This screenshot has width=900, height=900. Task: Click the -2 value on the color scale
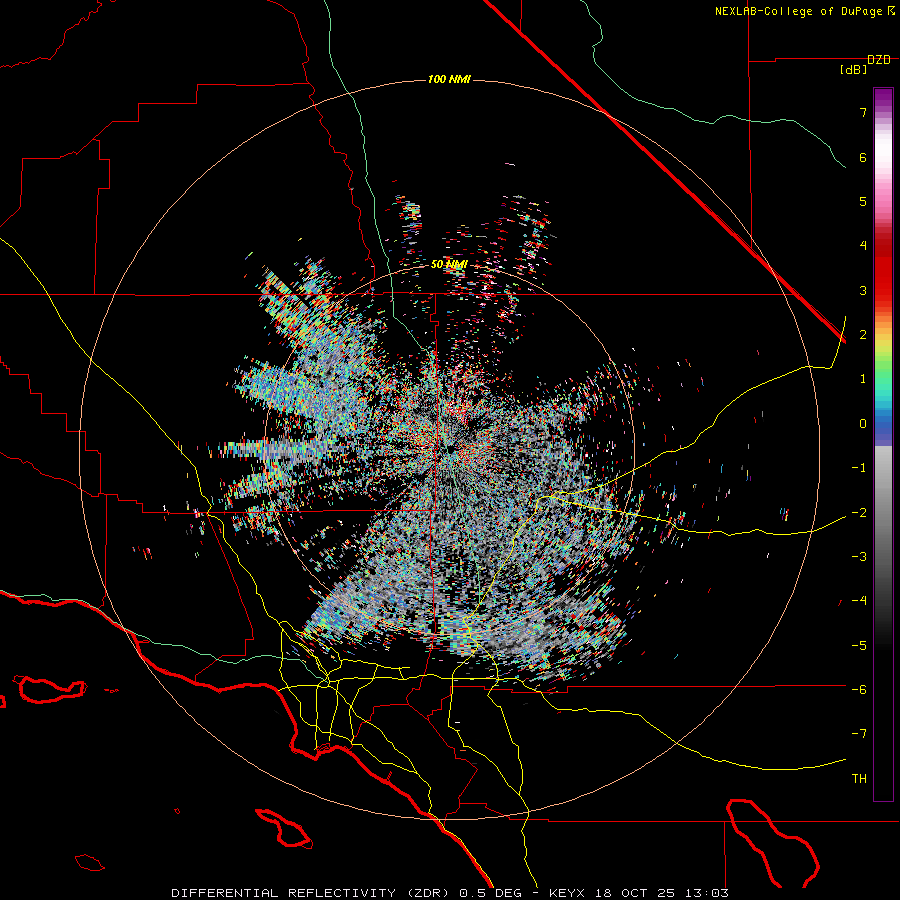pos(859,513)
